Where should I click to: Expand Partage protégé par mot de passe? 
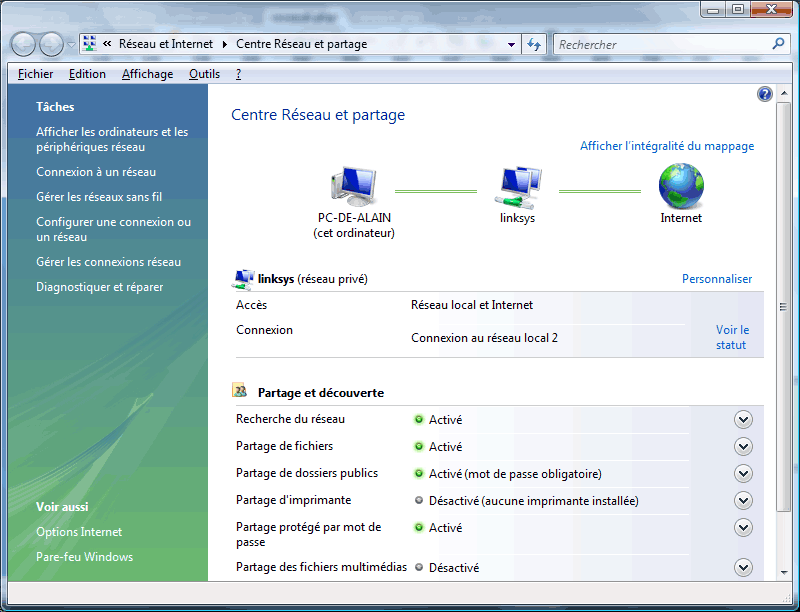[x=743, y=528]
